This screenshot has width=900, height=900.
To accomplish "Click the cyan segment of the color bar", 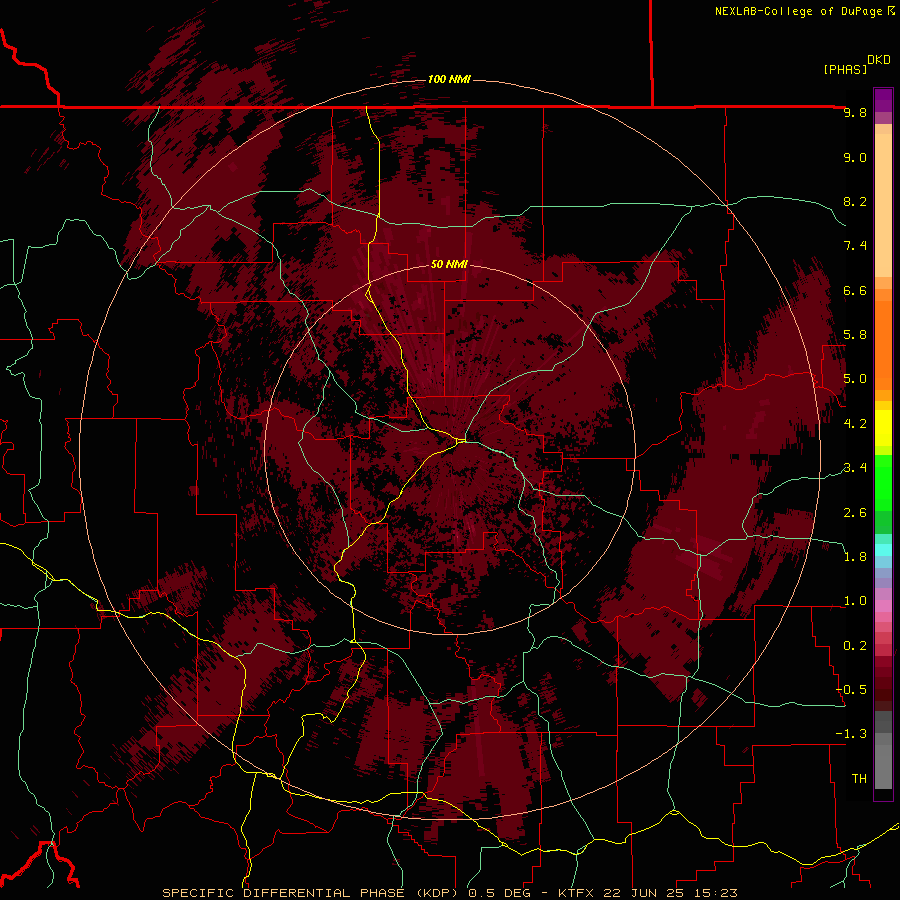I will (883, 550).
